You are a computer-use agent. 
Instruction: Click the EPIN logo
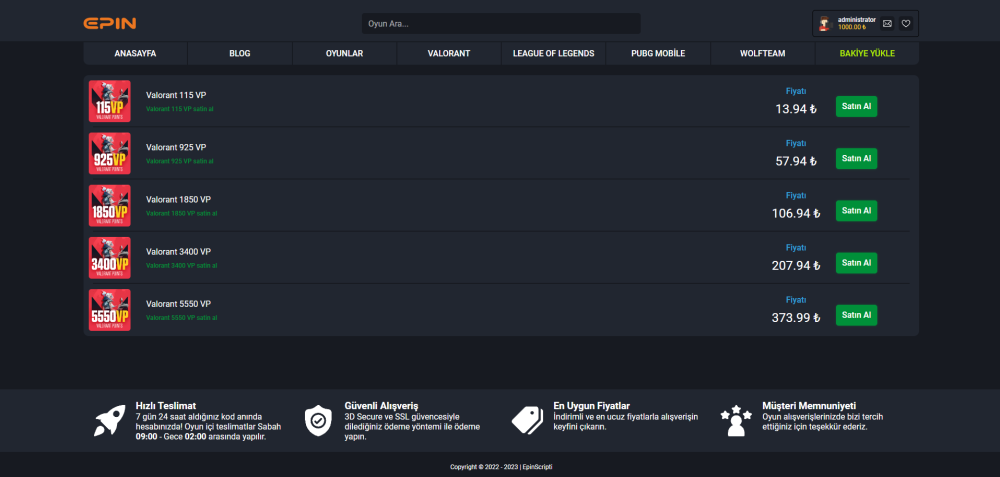click(110, 24)
